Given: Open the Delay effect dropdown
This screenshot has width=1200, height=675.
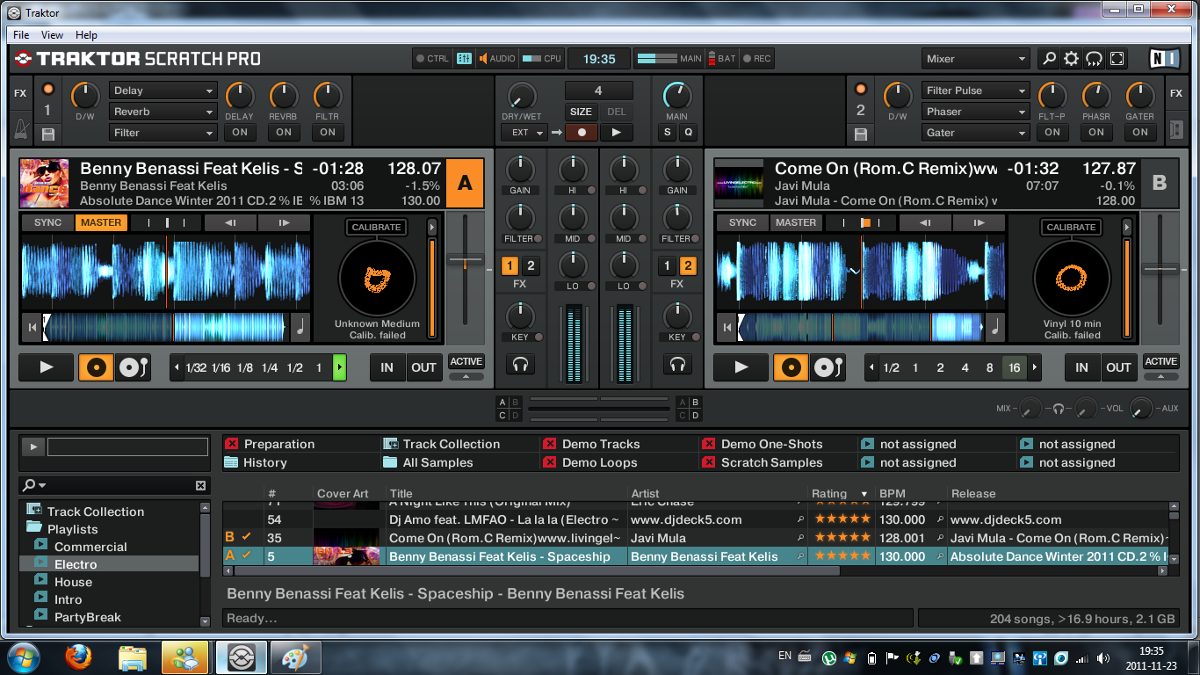Looking at the screenshot, I should tap(164, 90).
